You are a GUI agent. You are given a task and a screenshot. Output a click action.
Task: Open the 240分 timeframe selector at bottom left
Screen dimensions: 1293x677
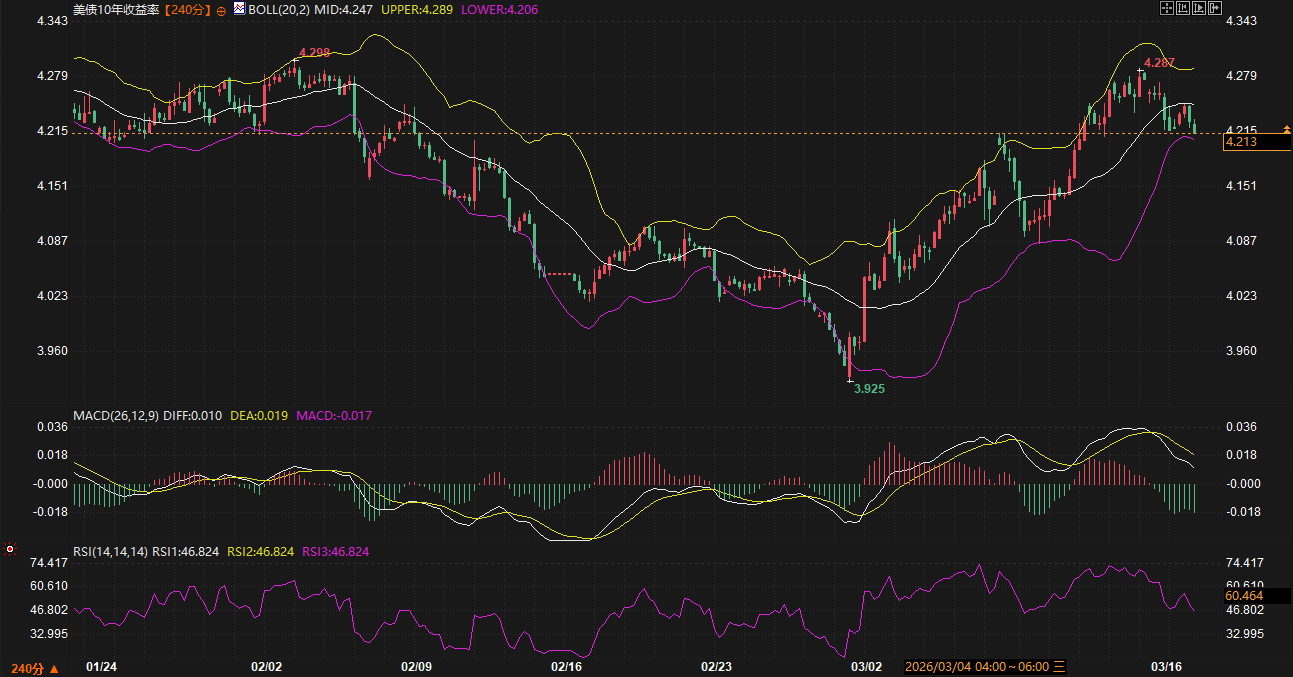coord(34,667)
